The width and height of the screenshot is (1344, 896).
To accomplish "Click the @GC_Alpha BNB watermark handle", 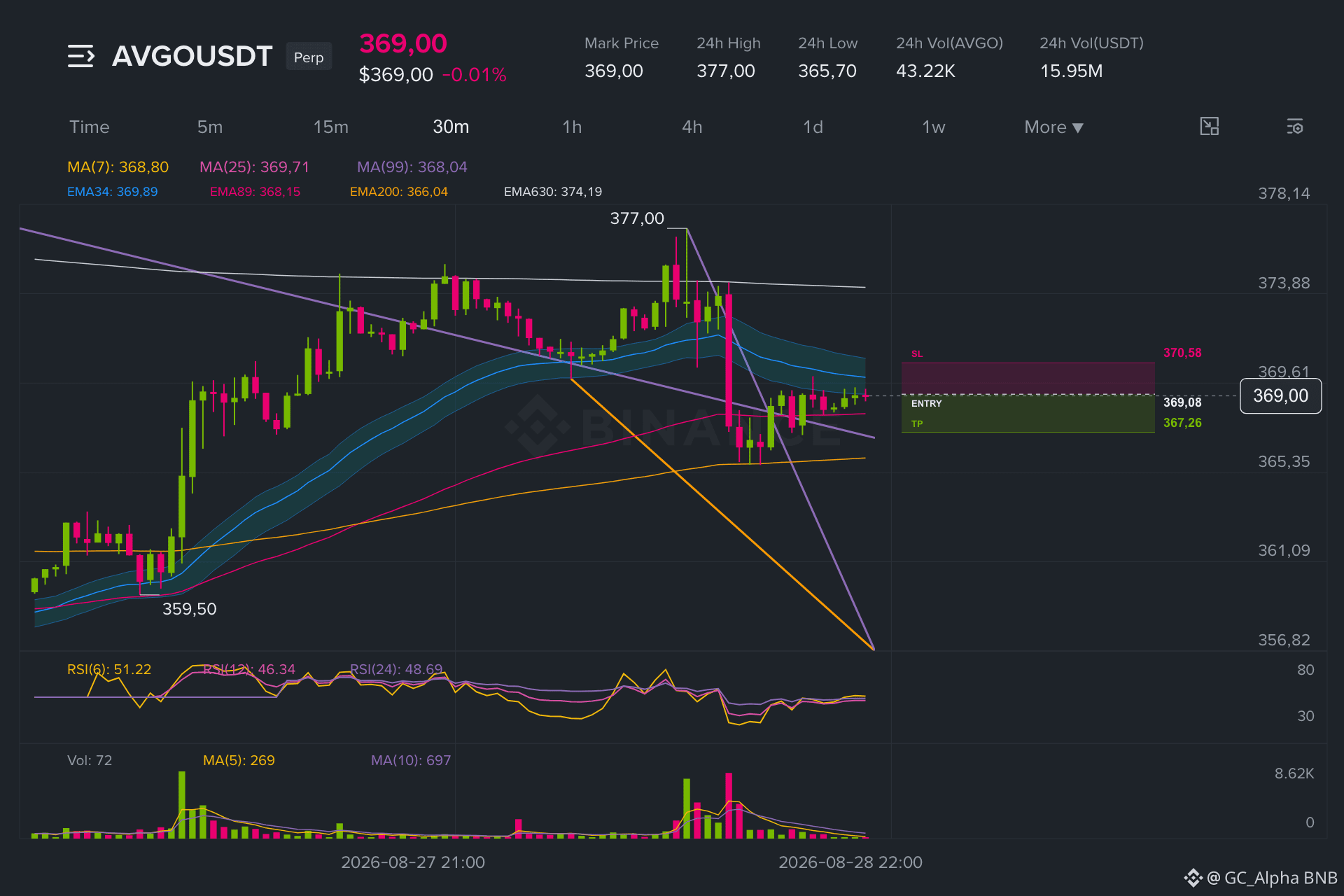I will tap(1272, 878).
